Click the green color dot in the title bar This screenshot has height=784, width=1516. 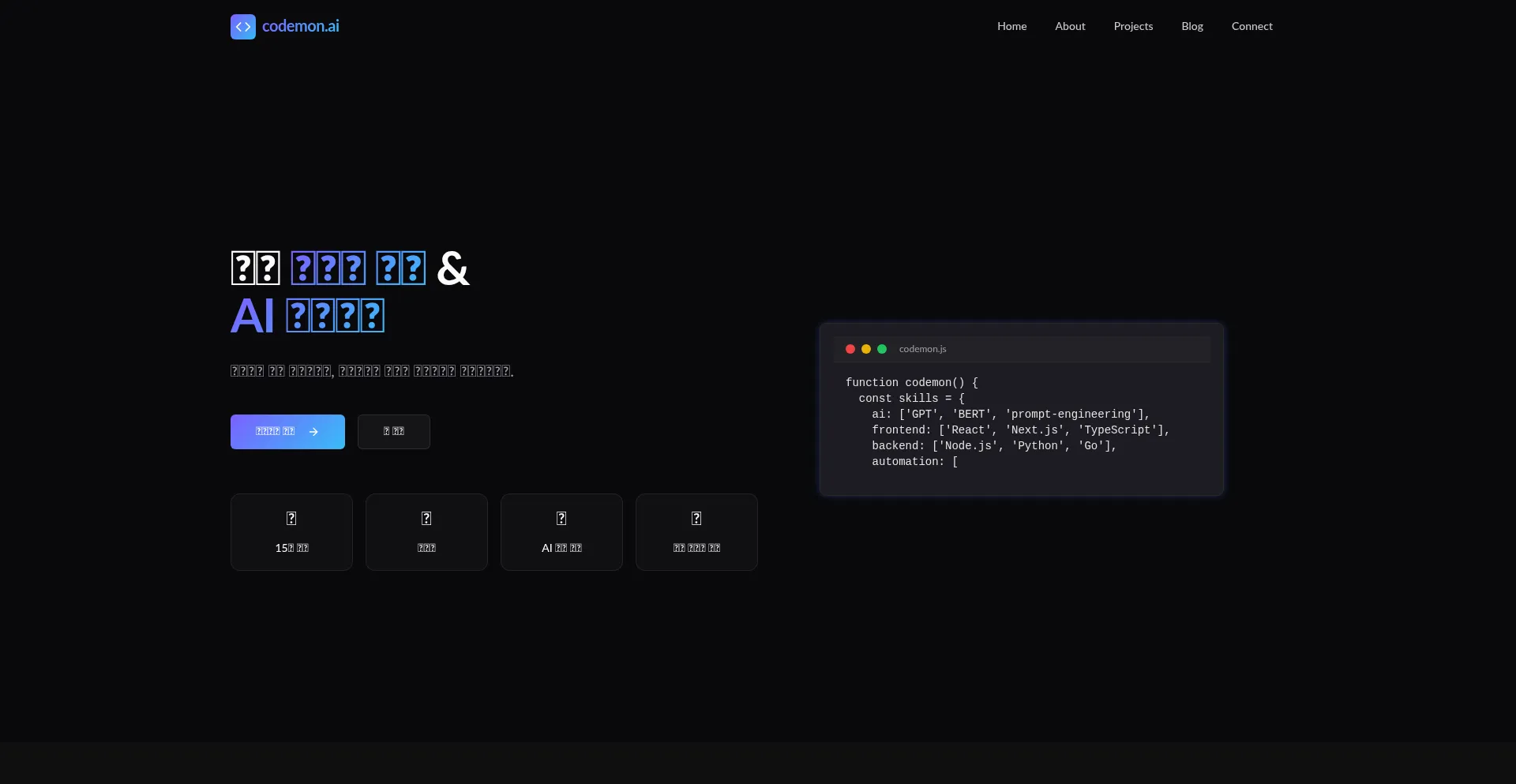point(883,348)
